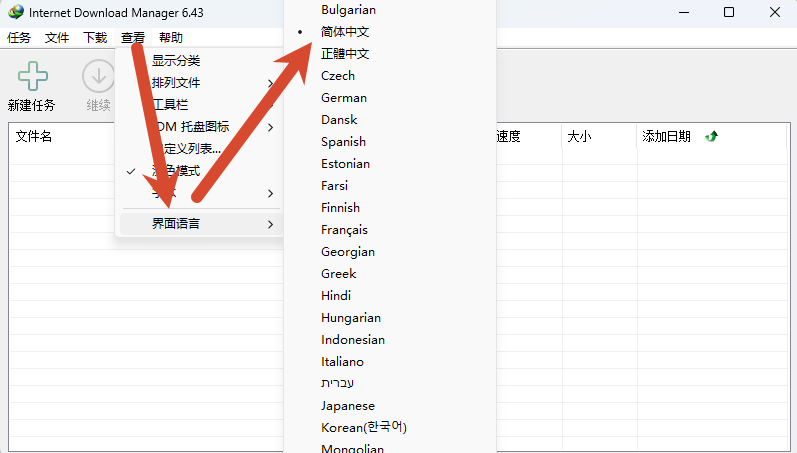Click the green sort arrow beside 添加日期

point(712,136)
